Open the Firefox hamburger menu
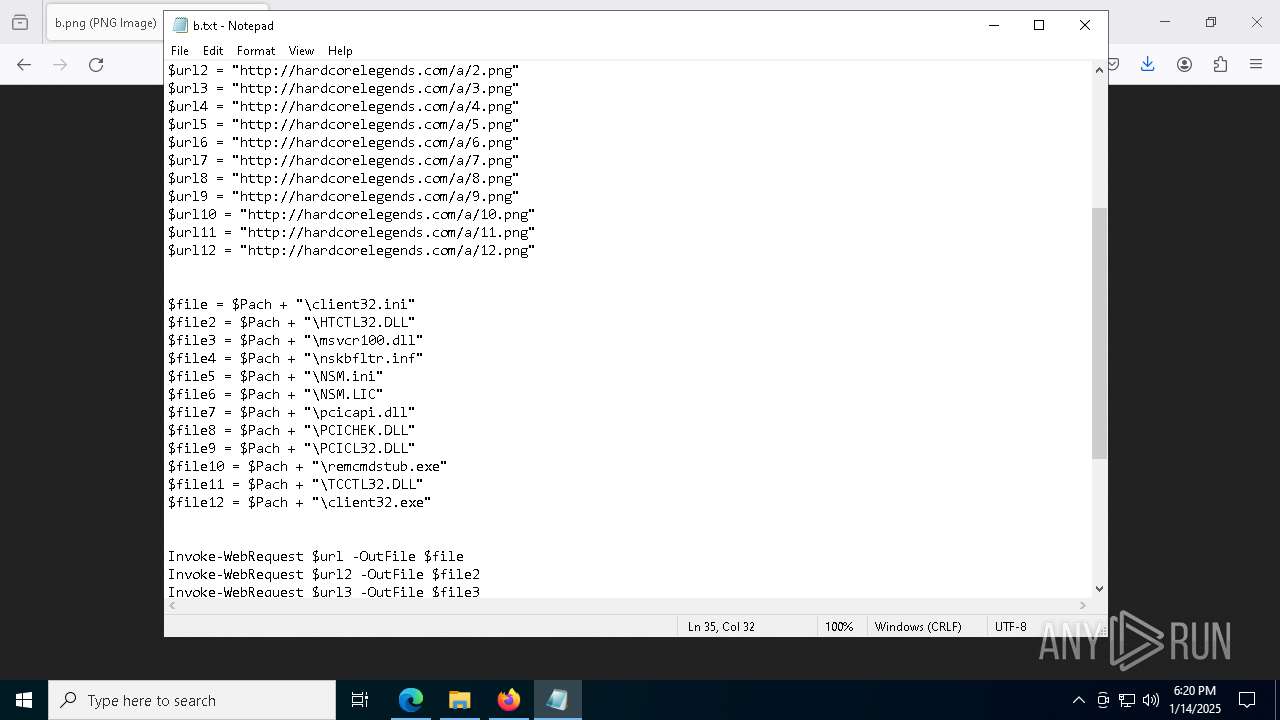The width and height of the screenshot is (1280, 720). point(1256,64)
